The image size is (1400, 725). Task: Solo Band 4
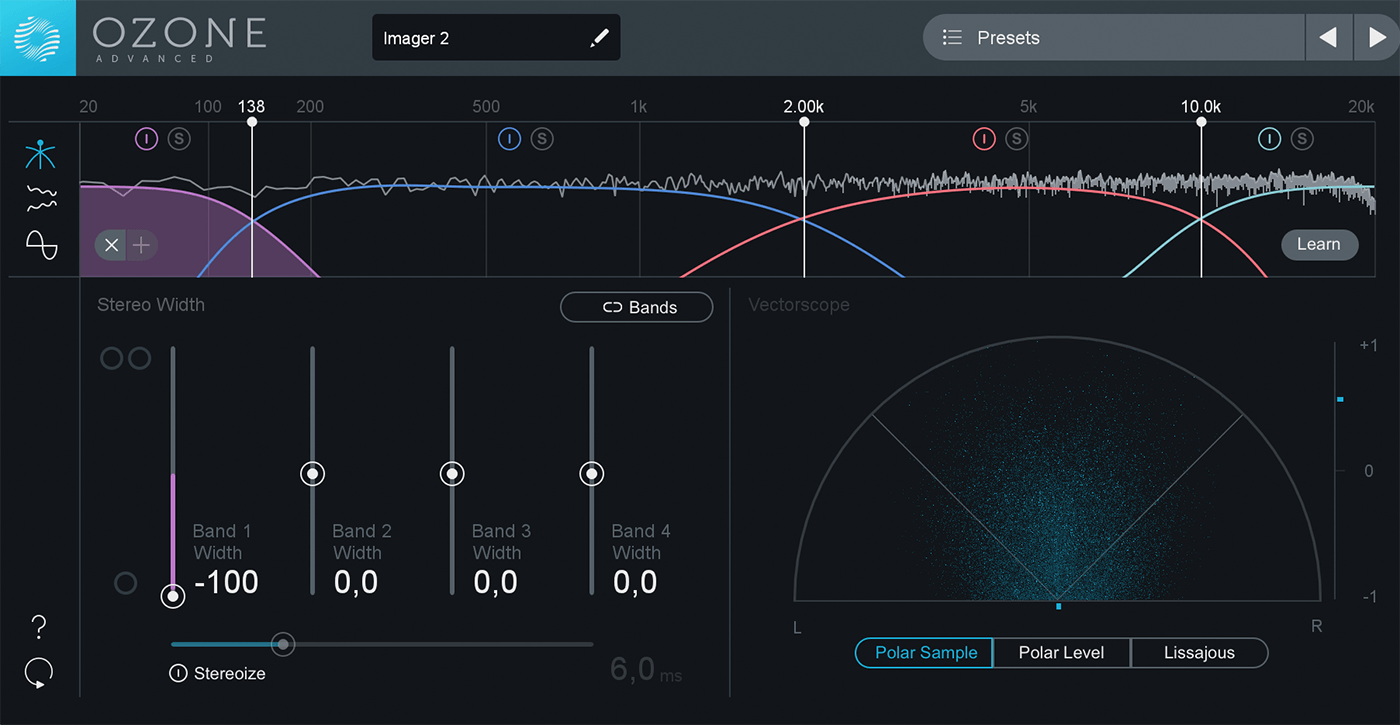click(x=1302, y=139)
